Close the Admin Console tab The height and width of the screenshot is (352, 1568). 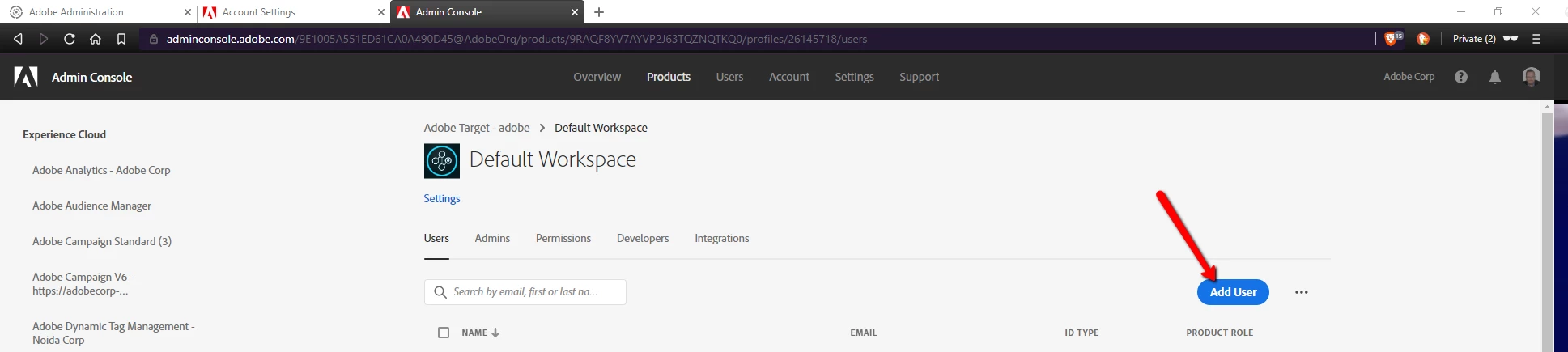[x=575, y=12]
